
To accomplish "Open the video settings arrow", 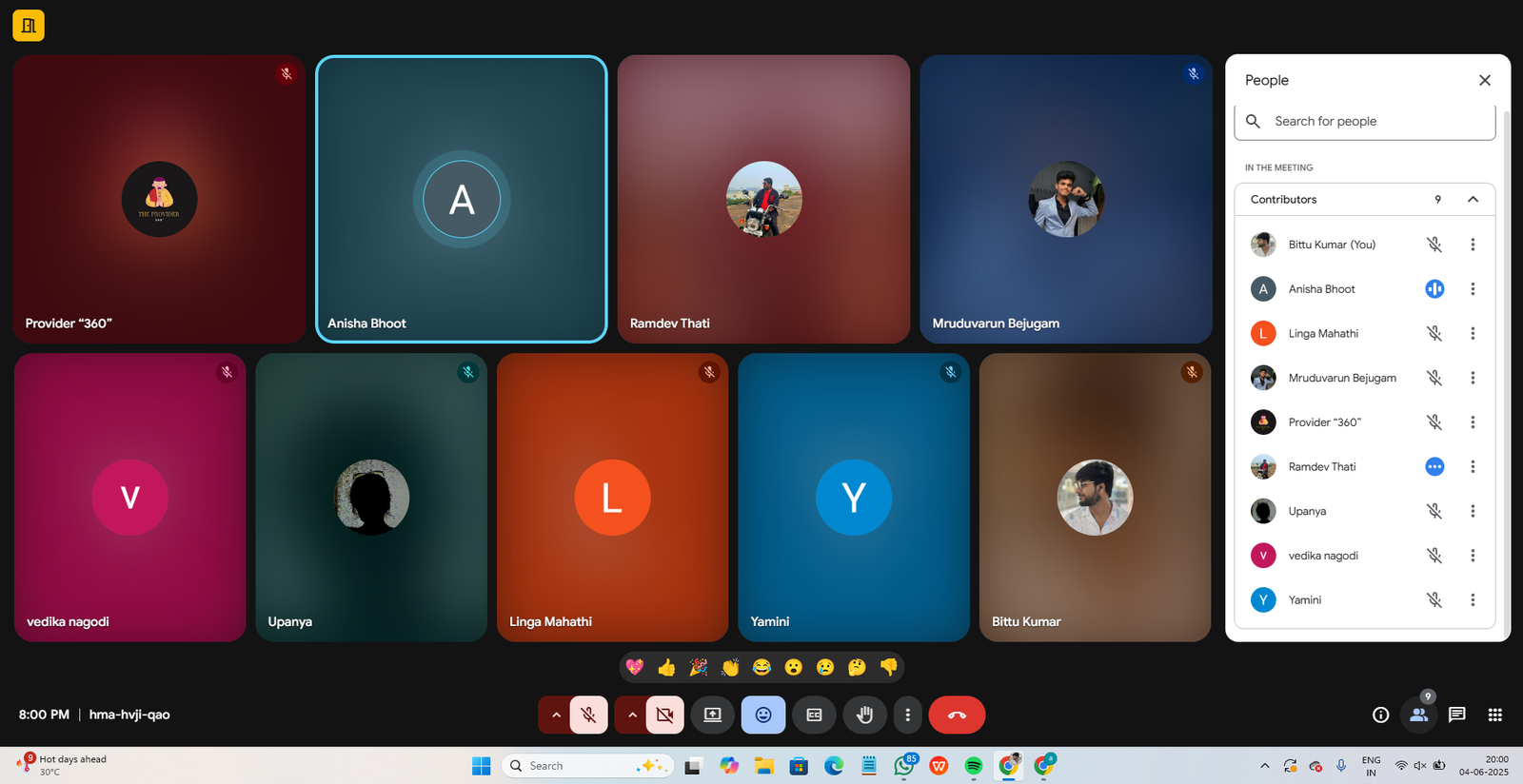I will pos(632,715).
